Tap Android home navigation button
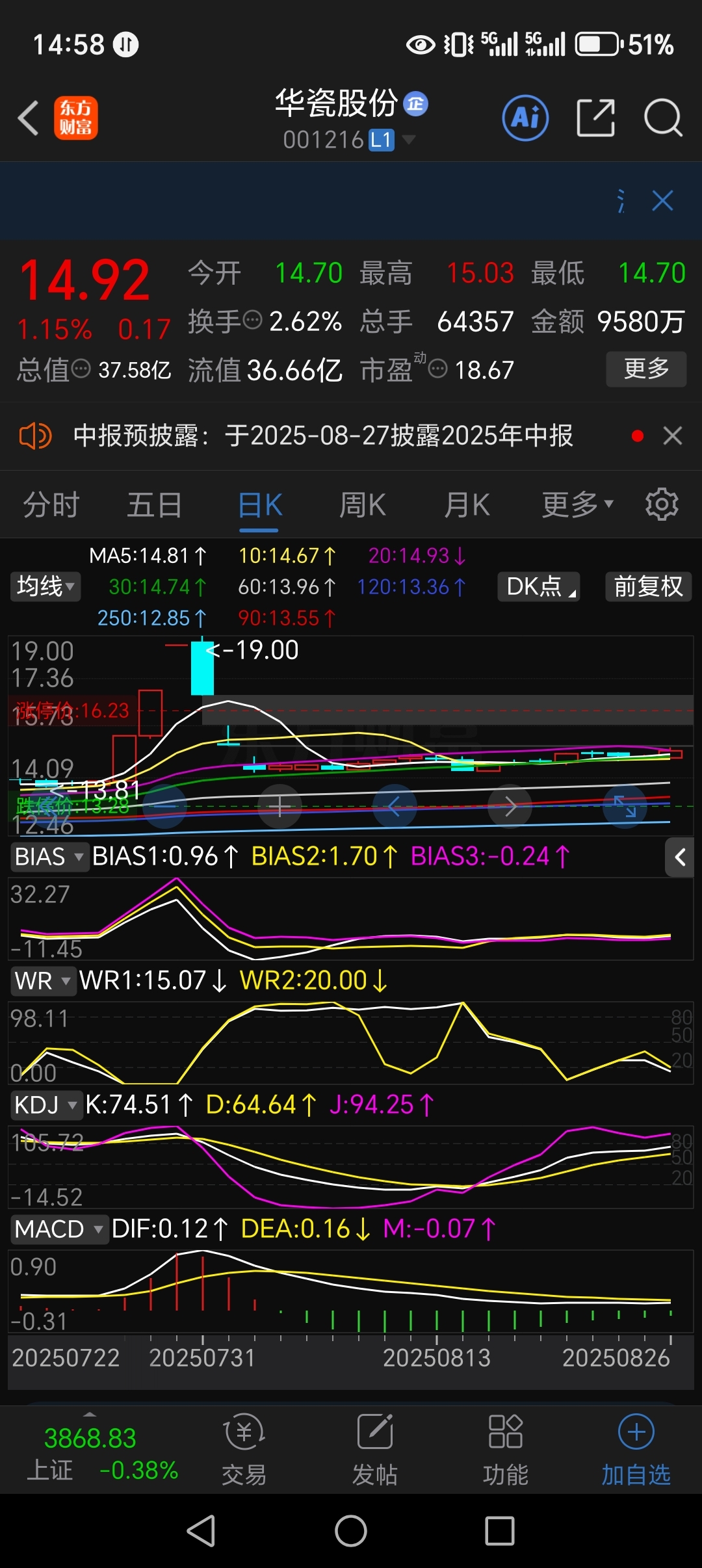 351,1531
